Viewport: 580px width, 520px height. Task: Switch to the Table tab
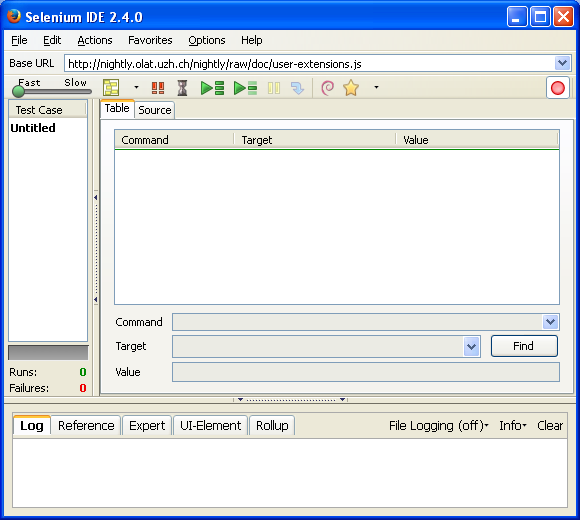[117, 108]
